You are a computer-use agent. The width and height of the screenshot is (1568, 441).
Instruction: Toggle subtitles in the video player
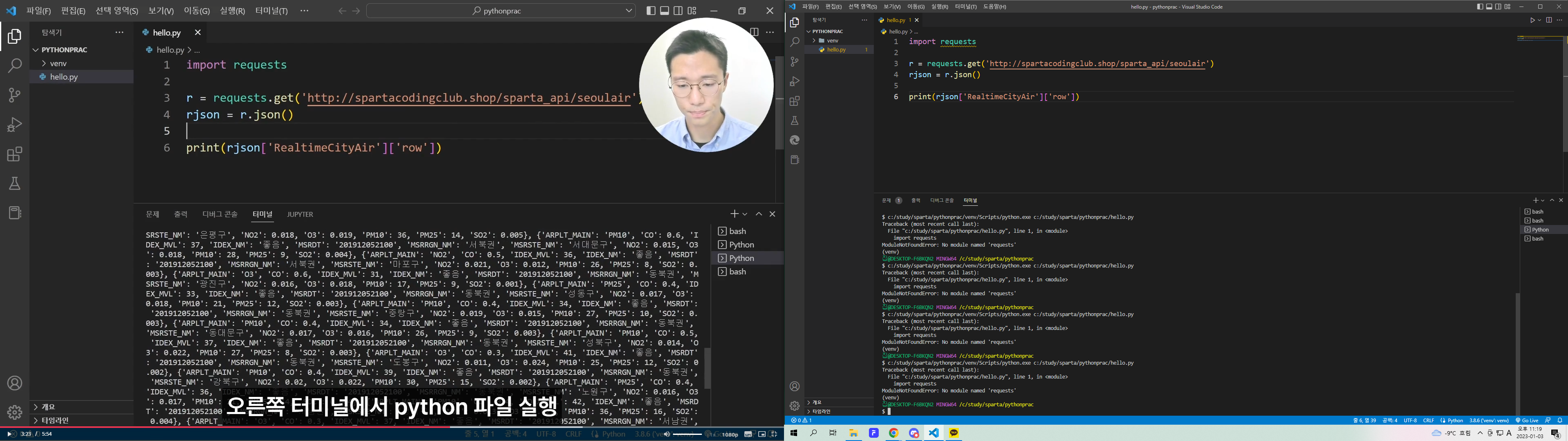click(x=748, y=434)
